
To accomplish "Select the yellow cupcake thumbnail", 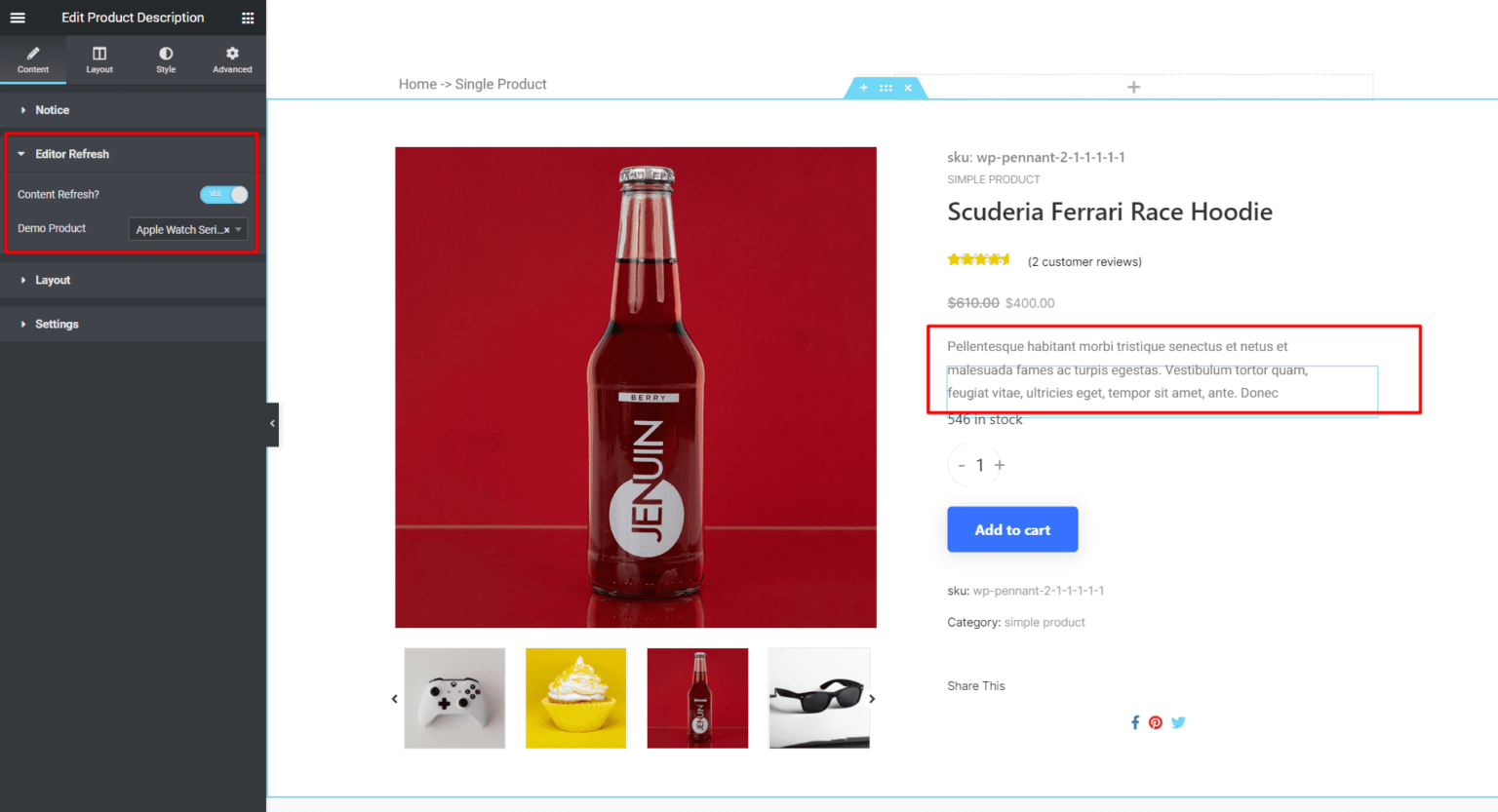I will [x=575, y=698].
